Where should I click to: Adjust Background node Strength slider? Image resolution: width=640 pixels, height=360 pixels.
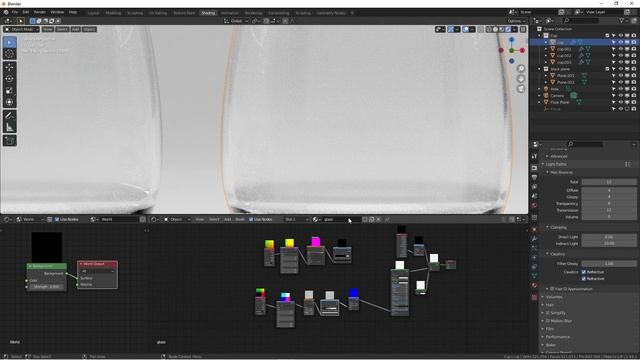pyautogui.click(x=47, y=287)
